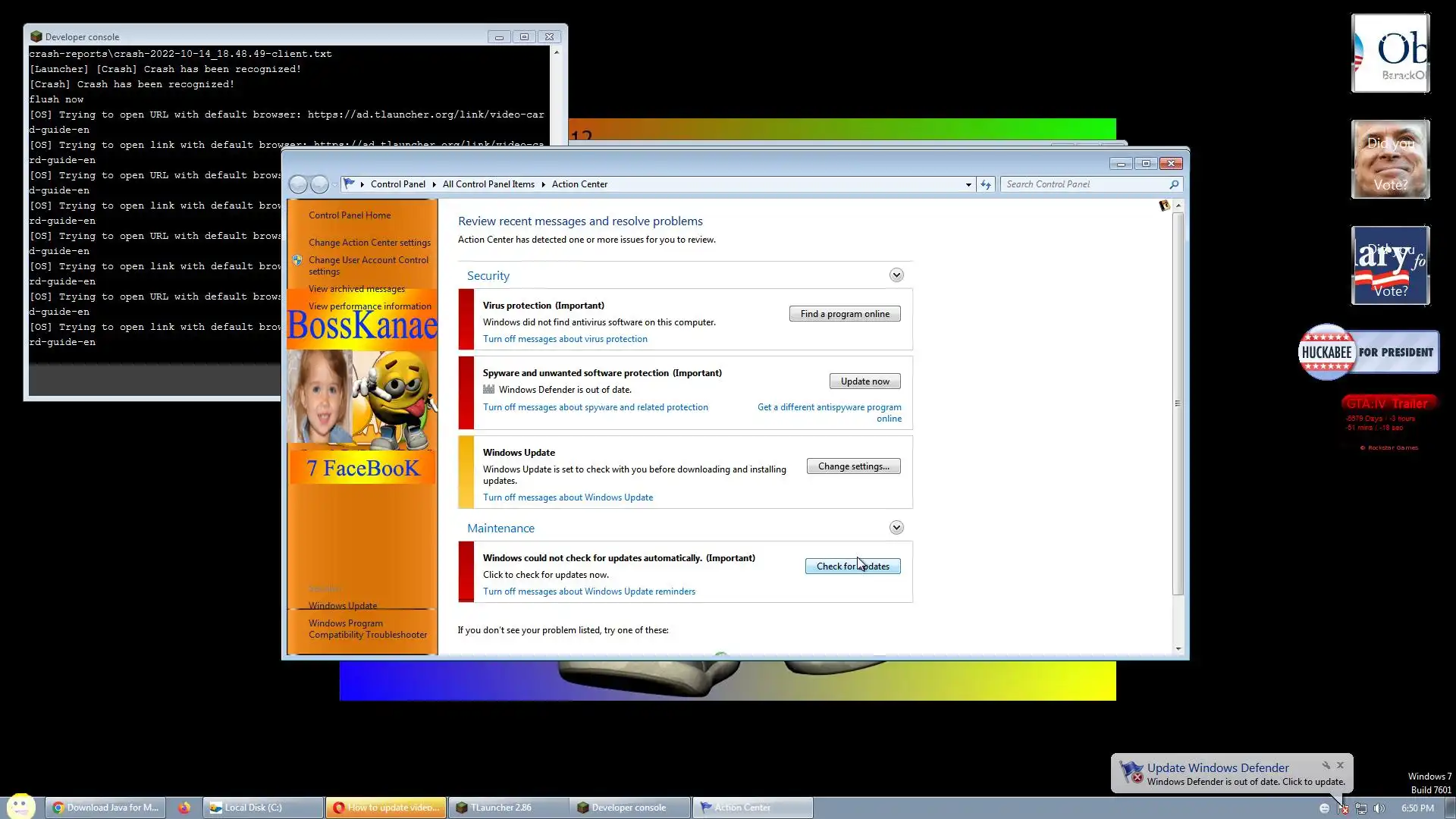Screen dimensions: 1456x819
Task: Click the wrench icon in the Defender notification
Action: pyautogui.click(x=1326, y=766)
